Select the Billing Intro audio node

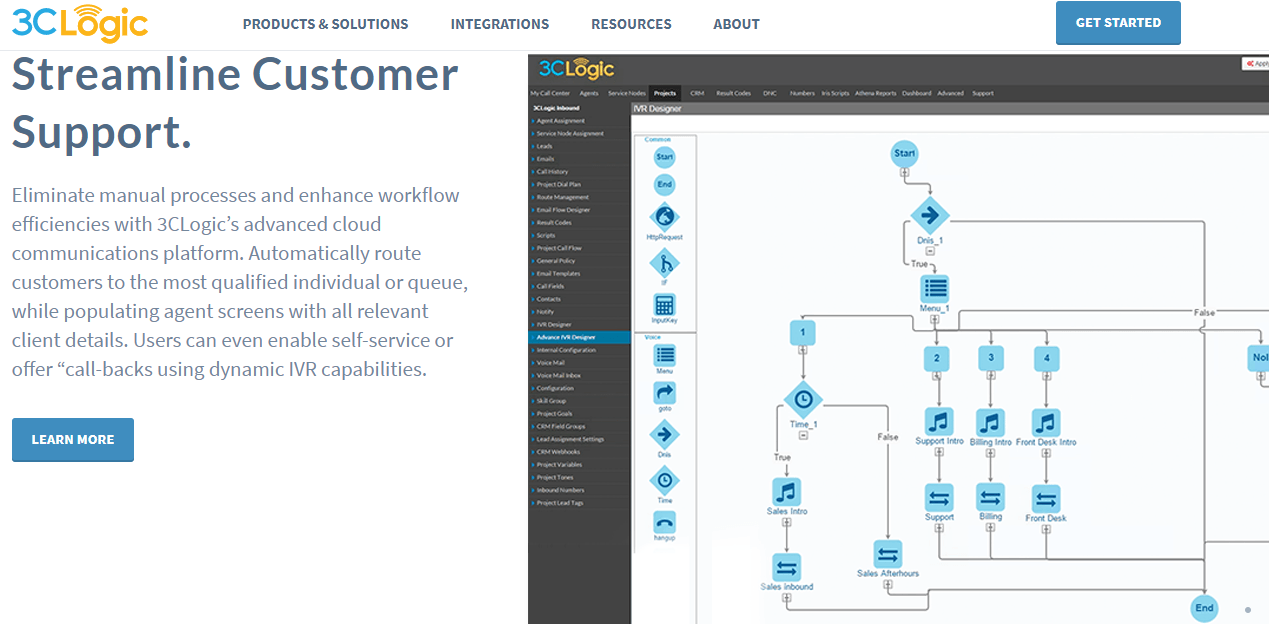pyautogui.click(x=990, y=422)
